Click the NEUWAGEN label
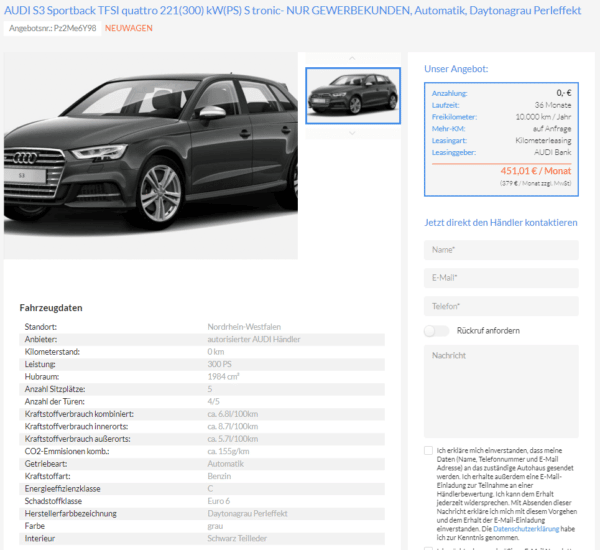600x550 pixels. click(x=129, y=28)
